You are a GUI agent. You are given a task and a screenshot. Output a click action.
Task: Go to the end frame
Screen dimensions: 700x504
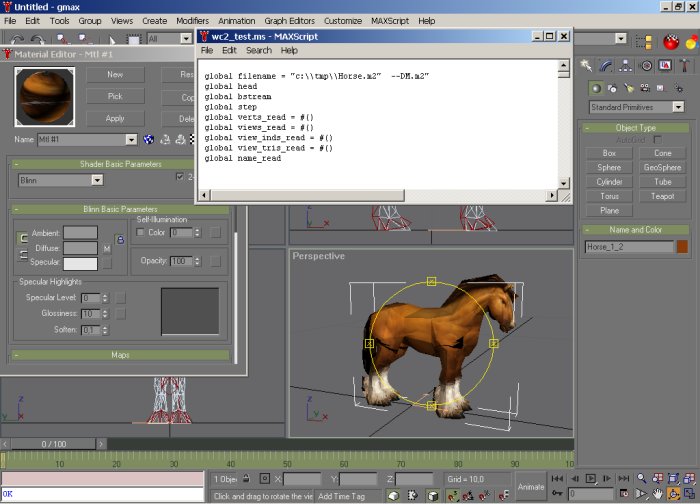(624, 479)
